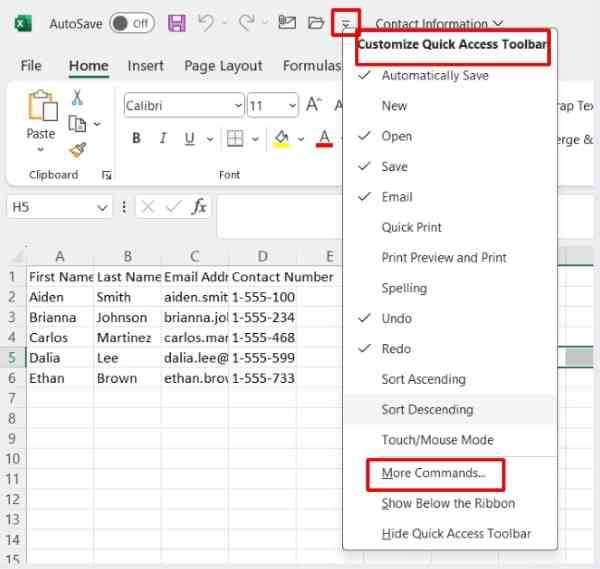
Task: Choose Sort Ascending menu entry
Action: tap(450, 379)
